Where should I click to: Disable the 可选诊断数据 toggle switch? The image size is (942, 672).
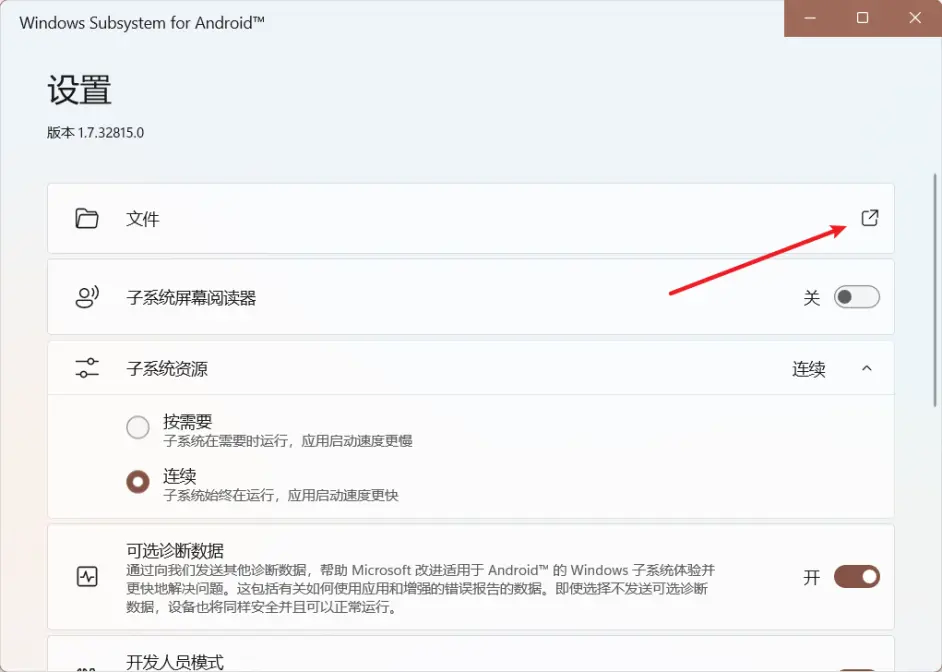point(856,577)
